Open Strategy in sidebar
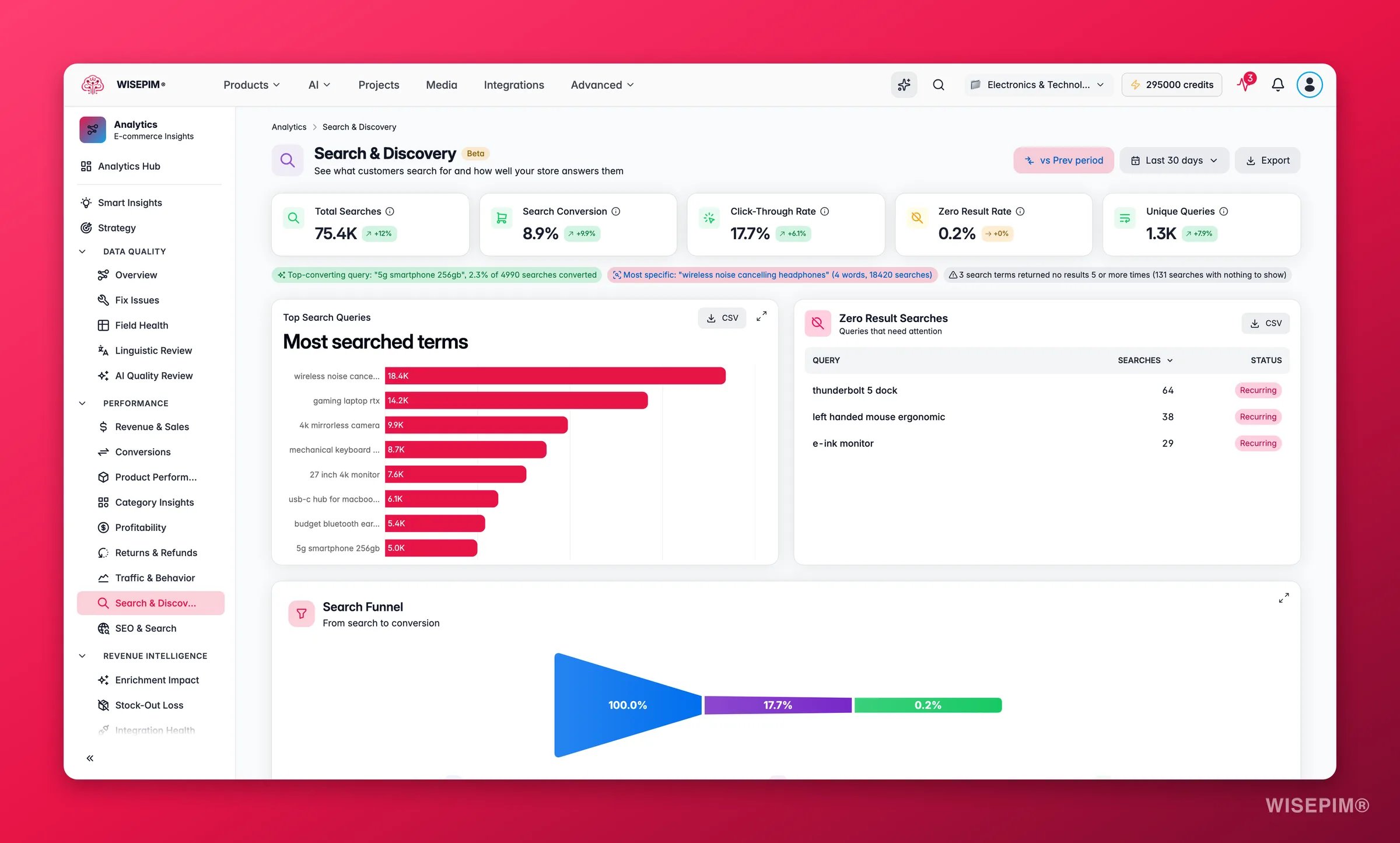This screenshot has height=843, width=1400. tap(150, 228)
